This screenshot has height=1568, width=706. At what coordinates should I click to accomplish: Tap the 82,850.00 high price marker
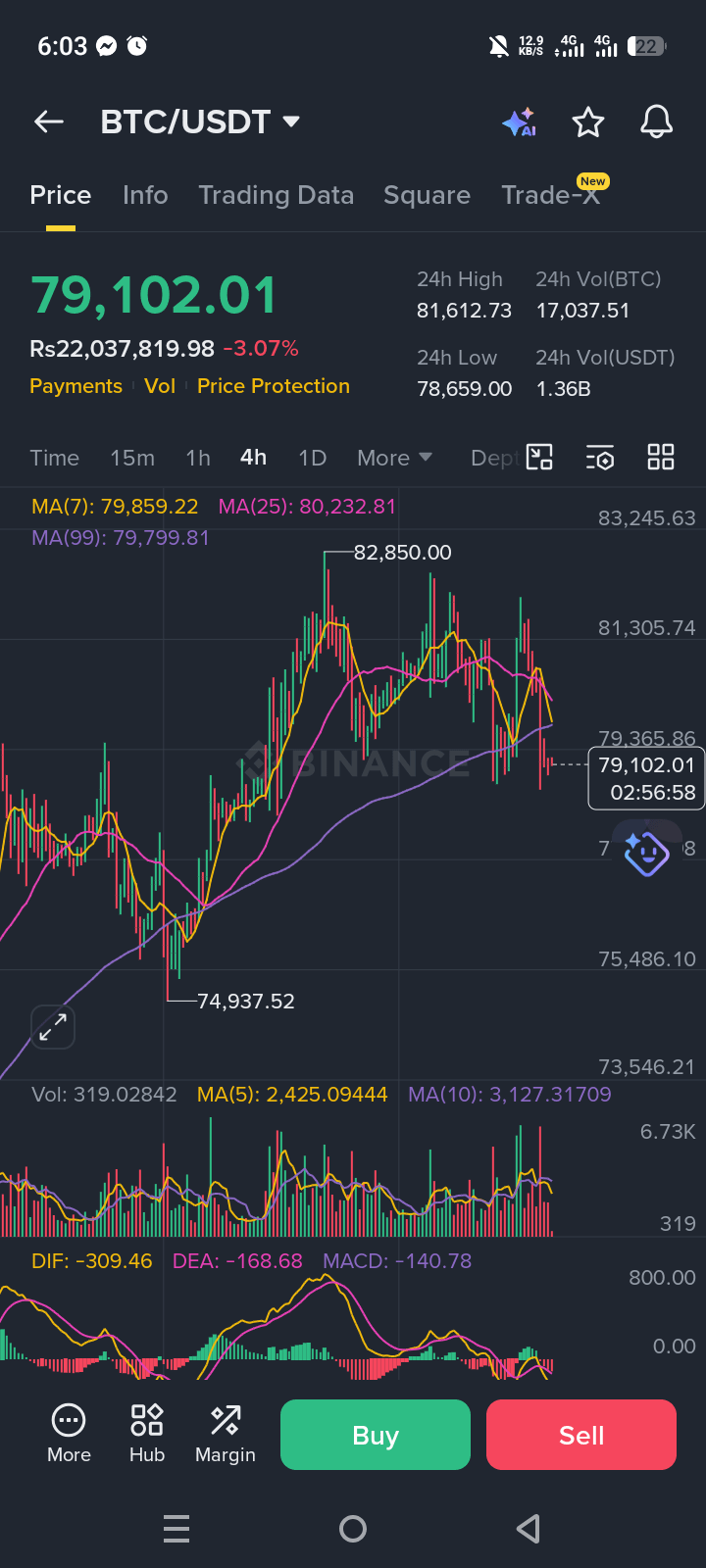click(402, 553)
